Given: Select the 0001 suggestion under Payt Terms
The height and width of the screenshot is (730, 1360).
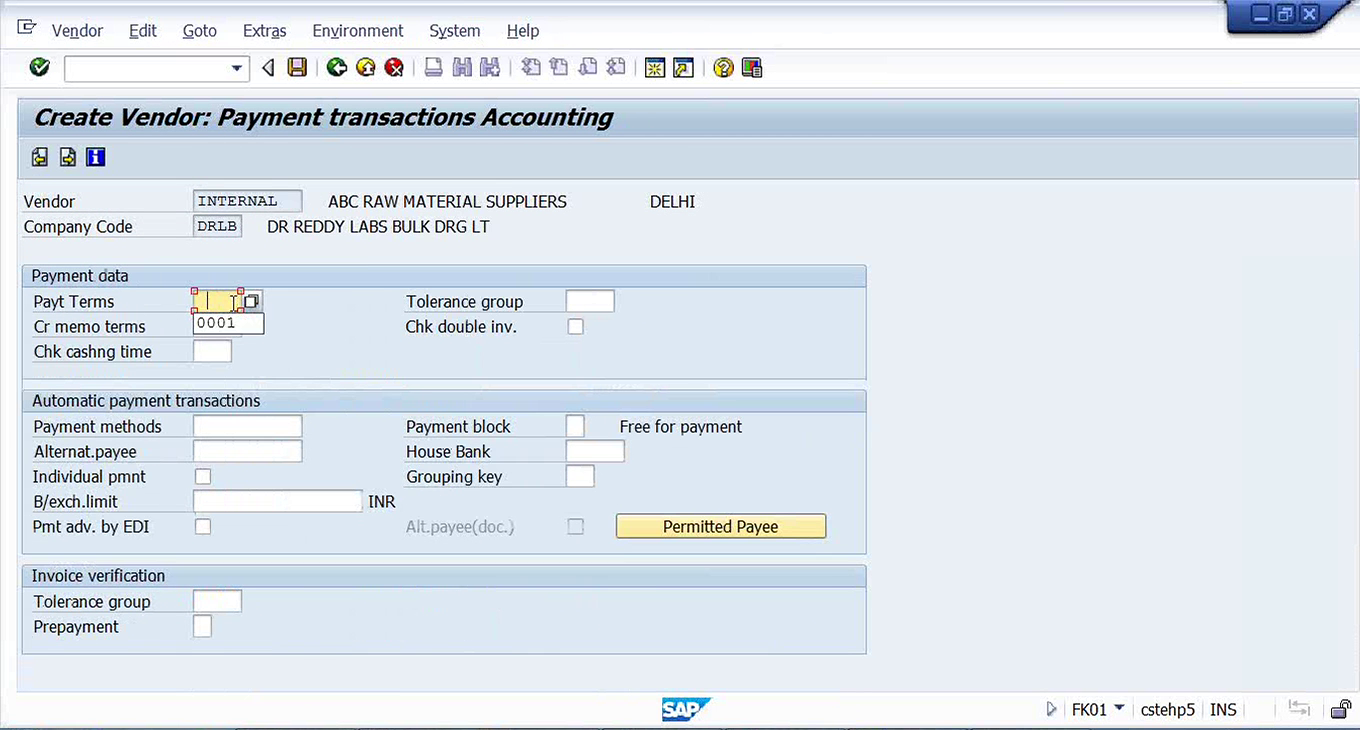Looking at the screenshot, I should click(229, 323).
